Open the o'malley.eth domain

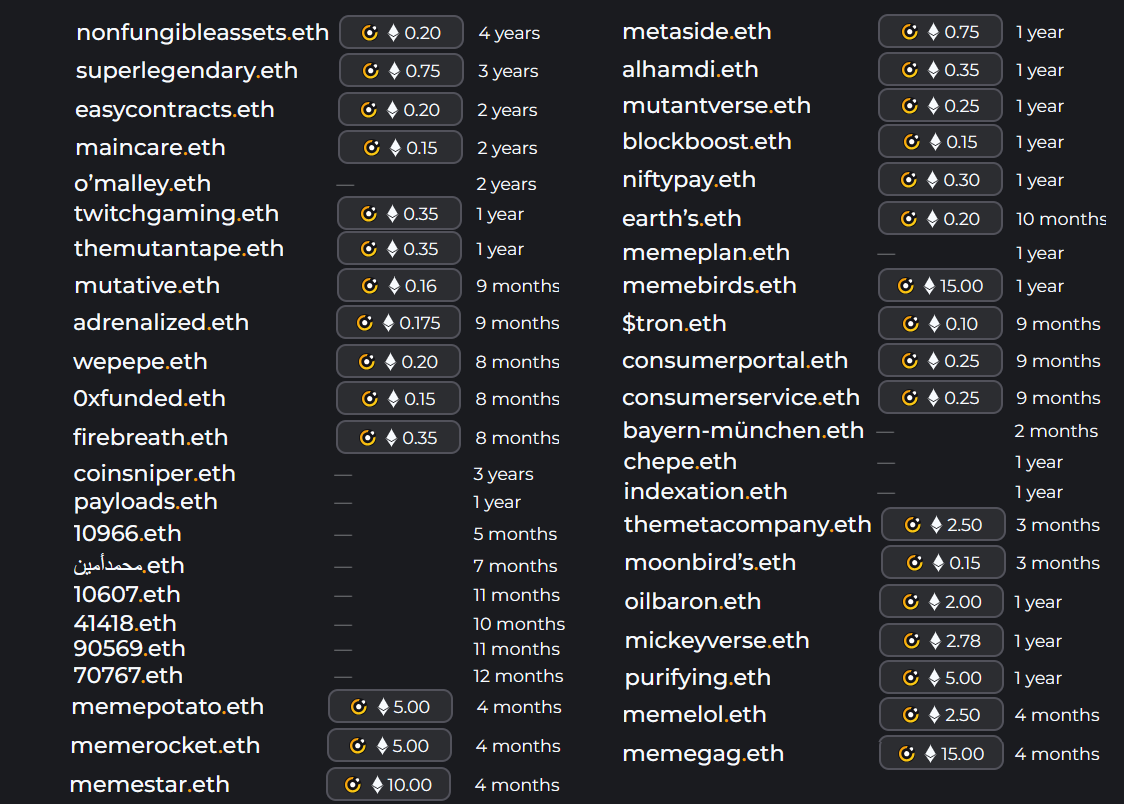(x=142, y=183)
